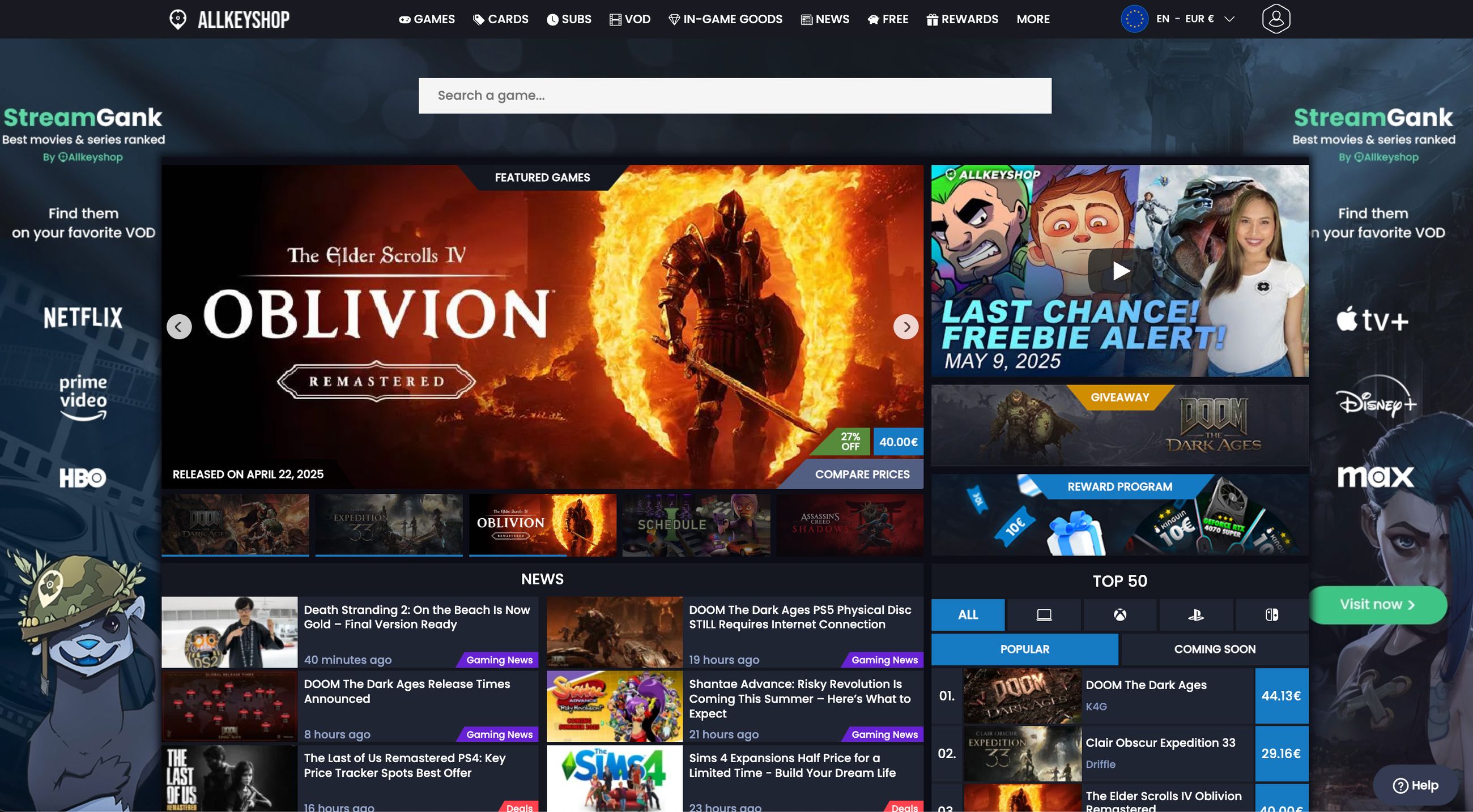Image resolution: width=1473 pixels, height=812 pixels.
Task: Switch to the COMING SOON tab
Action: coord(1215,649)
